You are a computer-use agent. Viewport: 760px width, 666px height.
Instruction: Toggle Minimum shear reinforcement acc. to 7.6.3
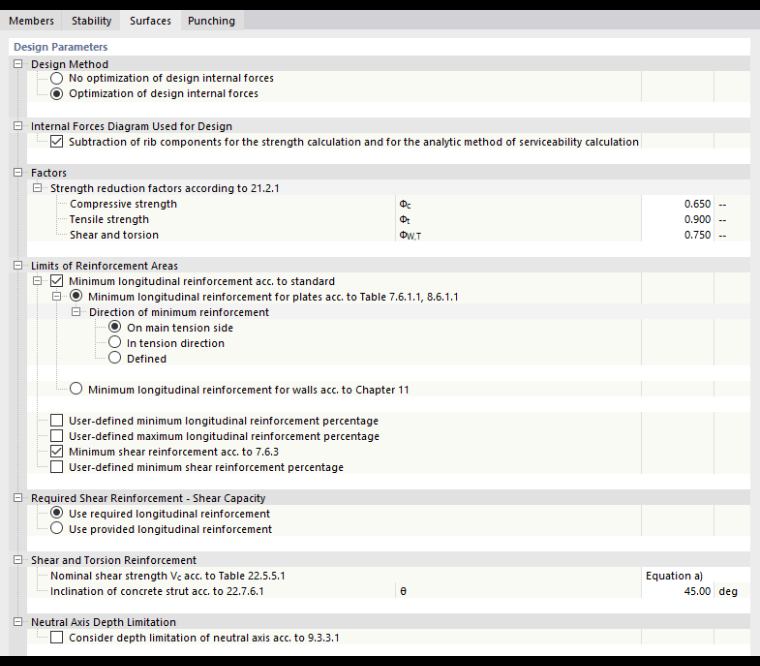57,451
